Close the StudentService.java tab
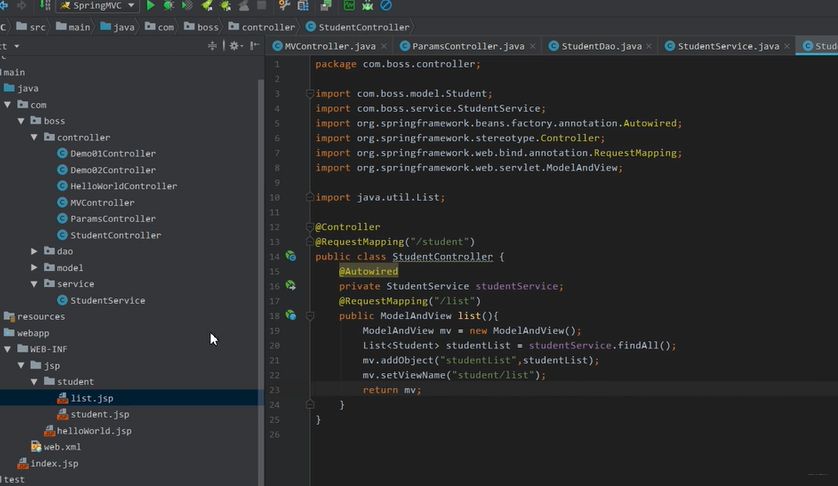The width and height of the screenshot is (838, 486). coord(787,47)
